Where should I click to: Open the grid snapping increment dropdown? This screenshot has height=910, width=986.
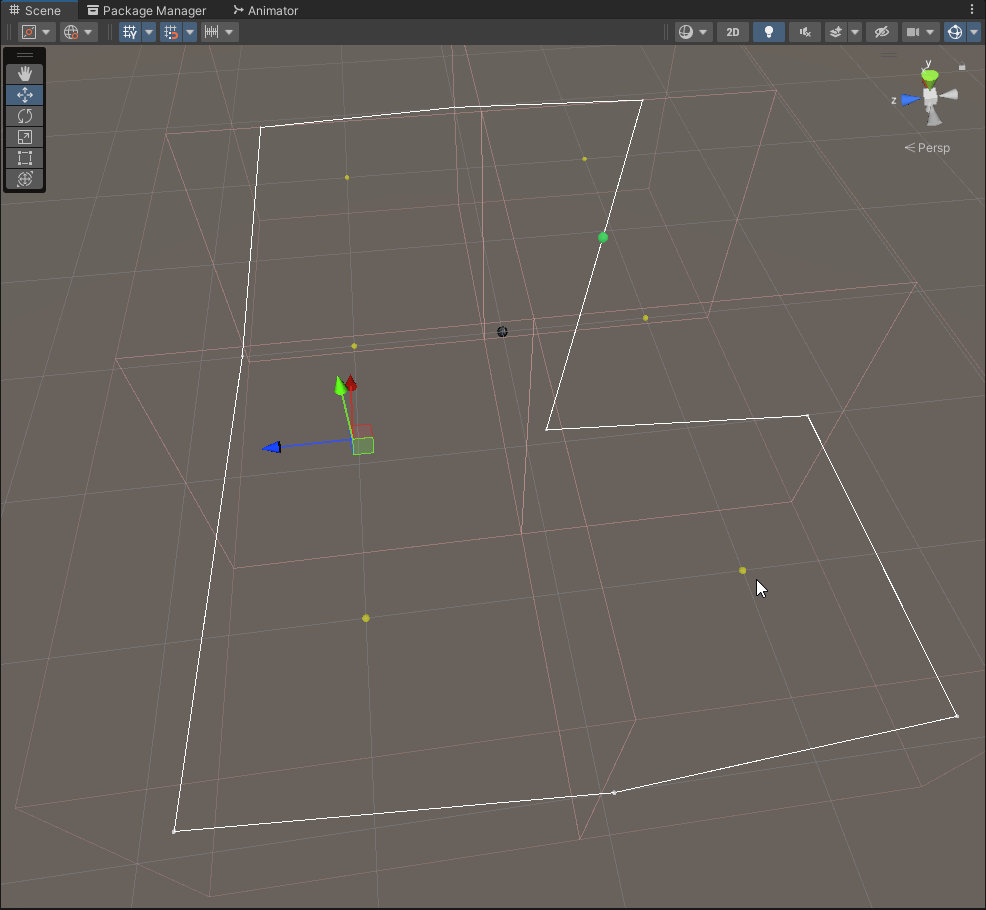coord(190,32)
